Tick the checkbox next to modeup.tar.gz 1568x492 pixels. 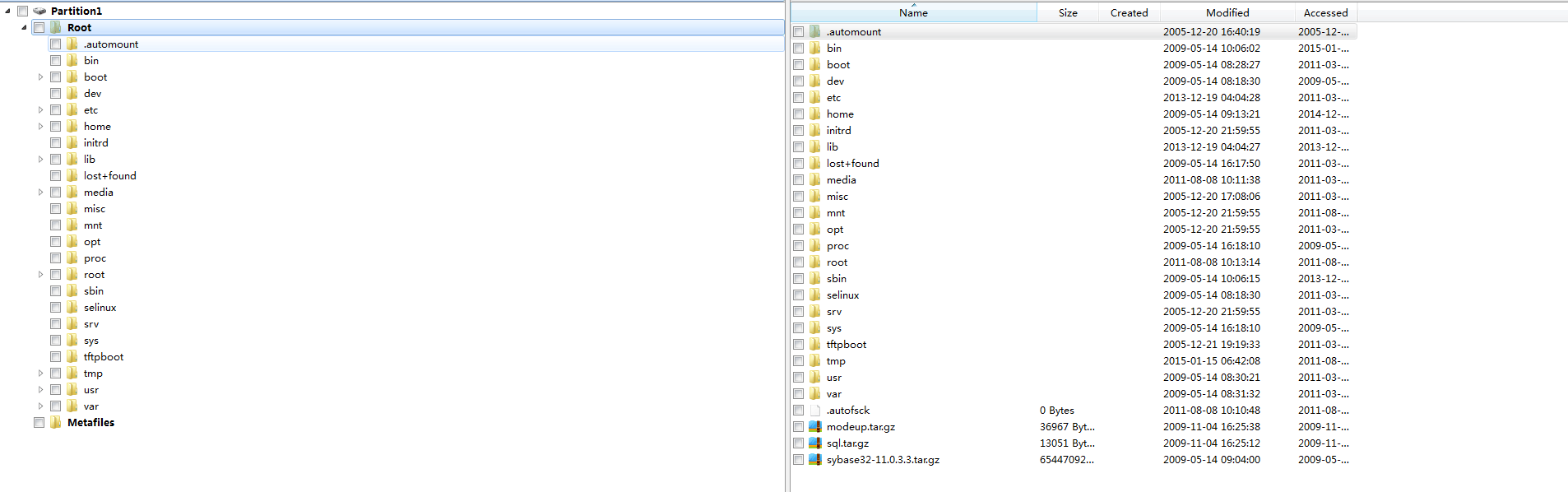(799, 426)
